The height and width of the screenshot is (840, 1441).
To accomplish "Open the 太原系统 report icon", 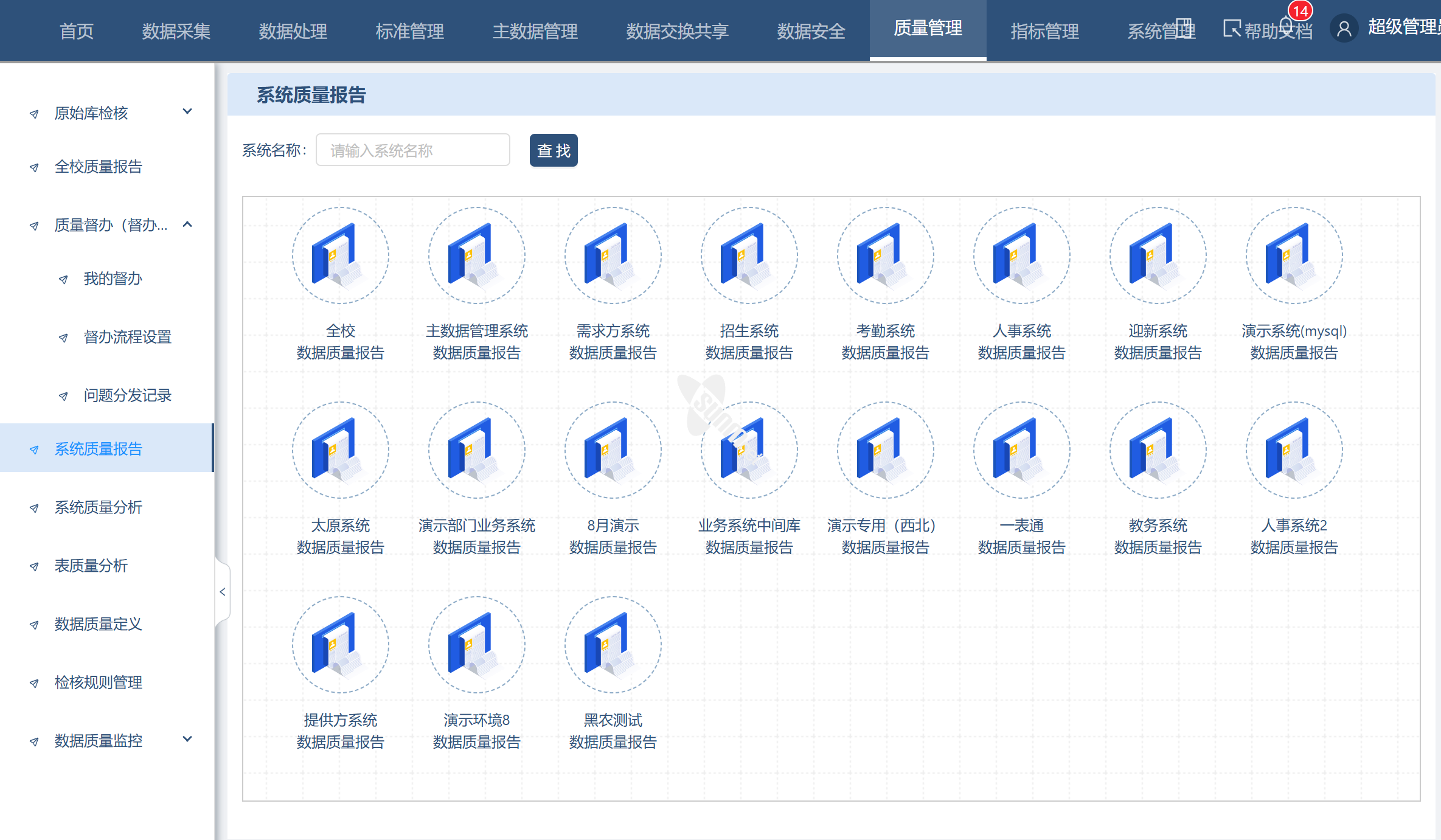I will (340, 450).
